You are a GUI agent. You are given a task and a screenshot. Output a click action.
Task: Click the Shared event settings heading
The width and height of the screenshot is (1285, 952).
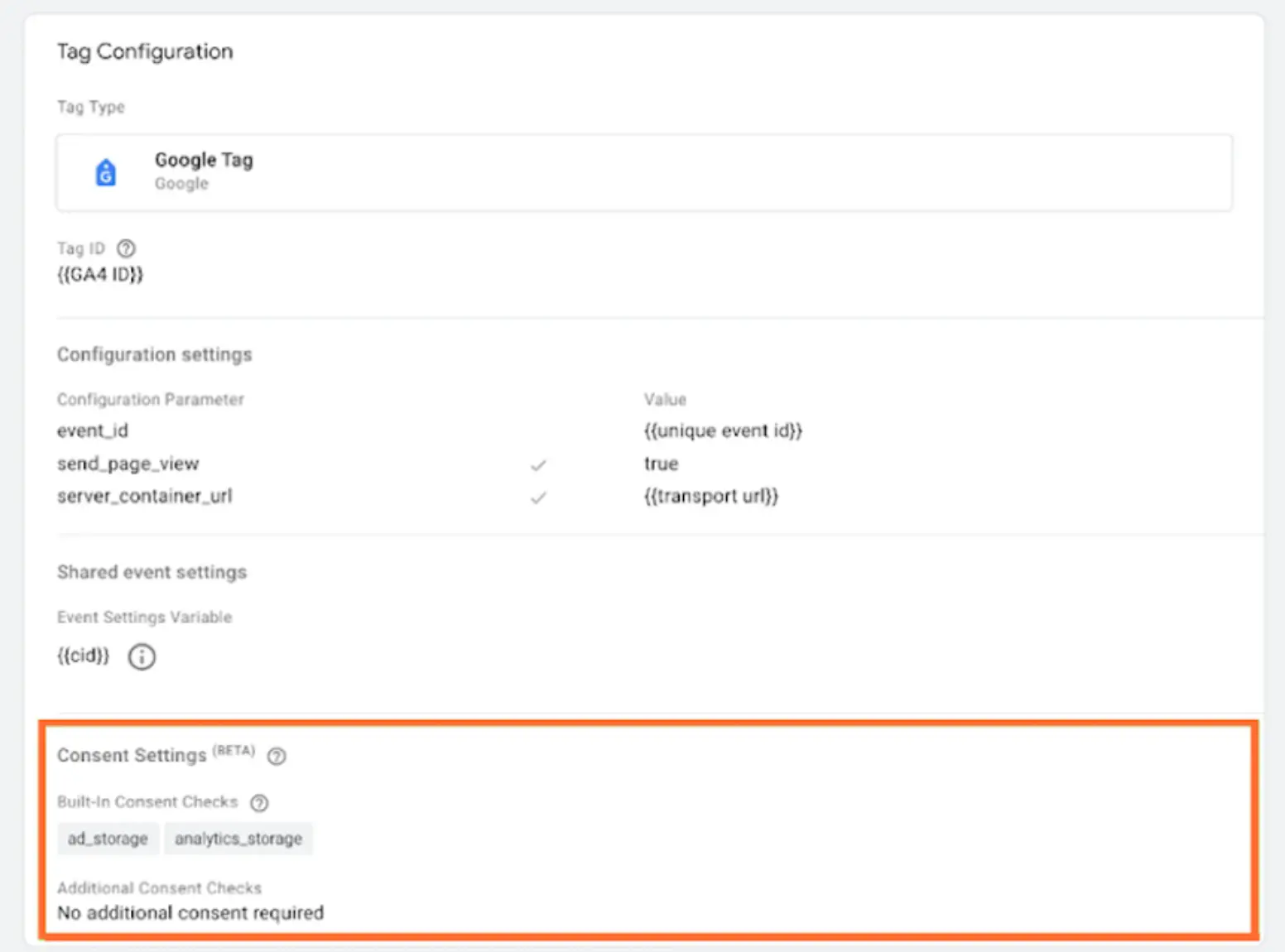click(152, 572)
